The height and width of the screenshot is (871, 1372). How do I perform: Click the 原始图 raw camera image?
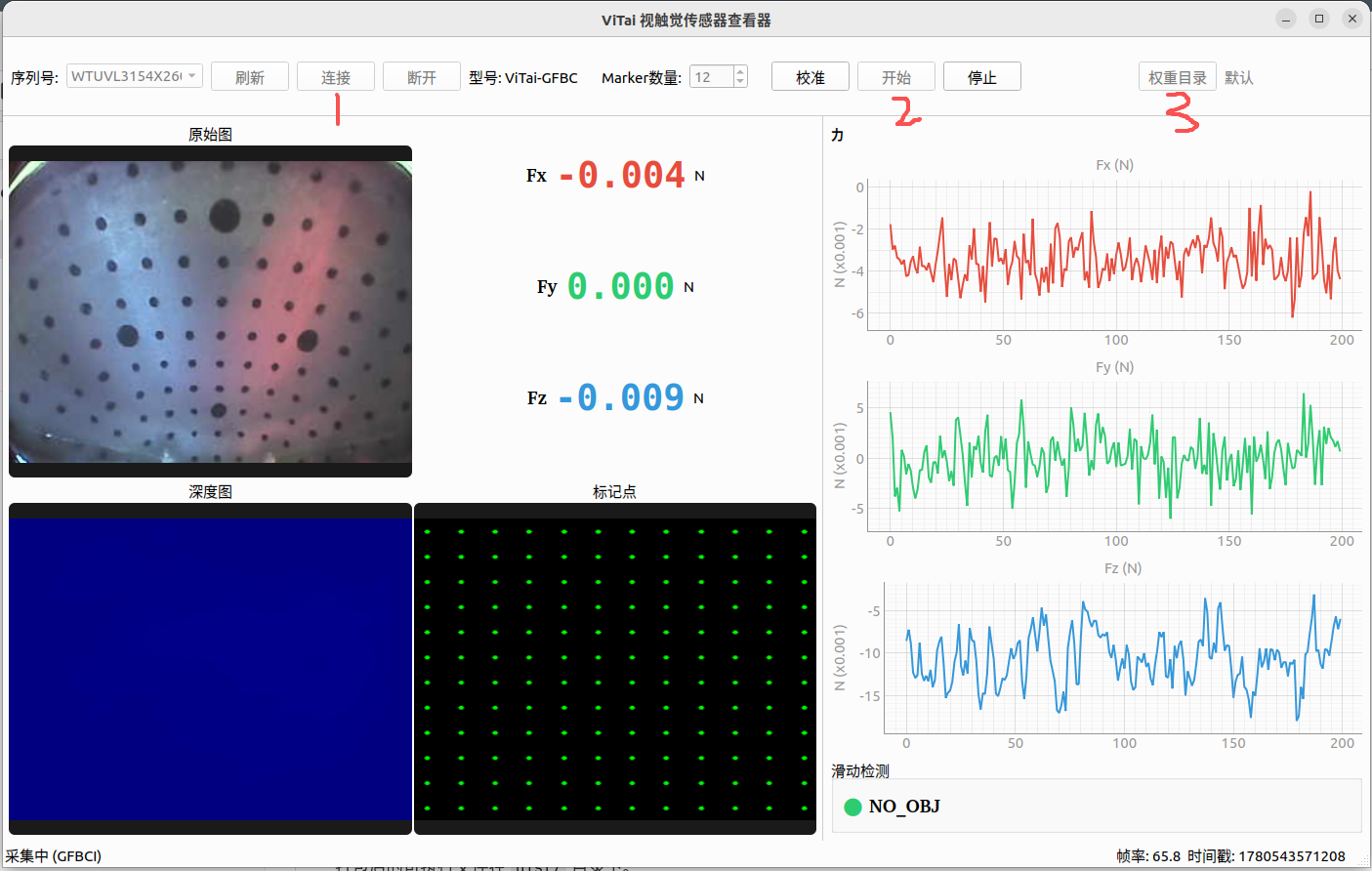click(x=210, y=311)
